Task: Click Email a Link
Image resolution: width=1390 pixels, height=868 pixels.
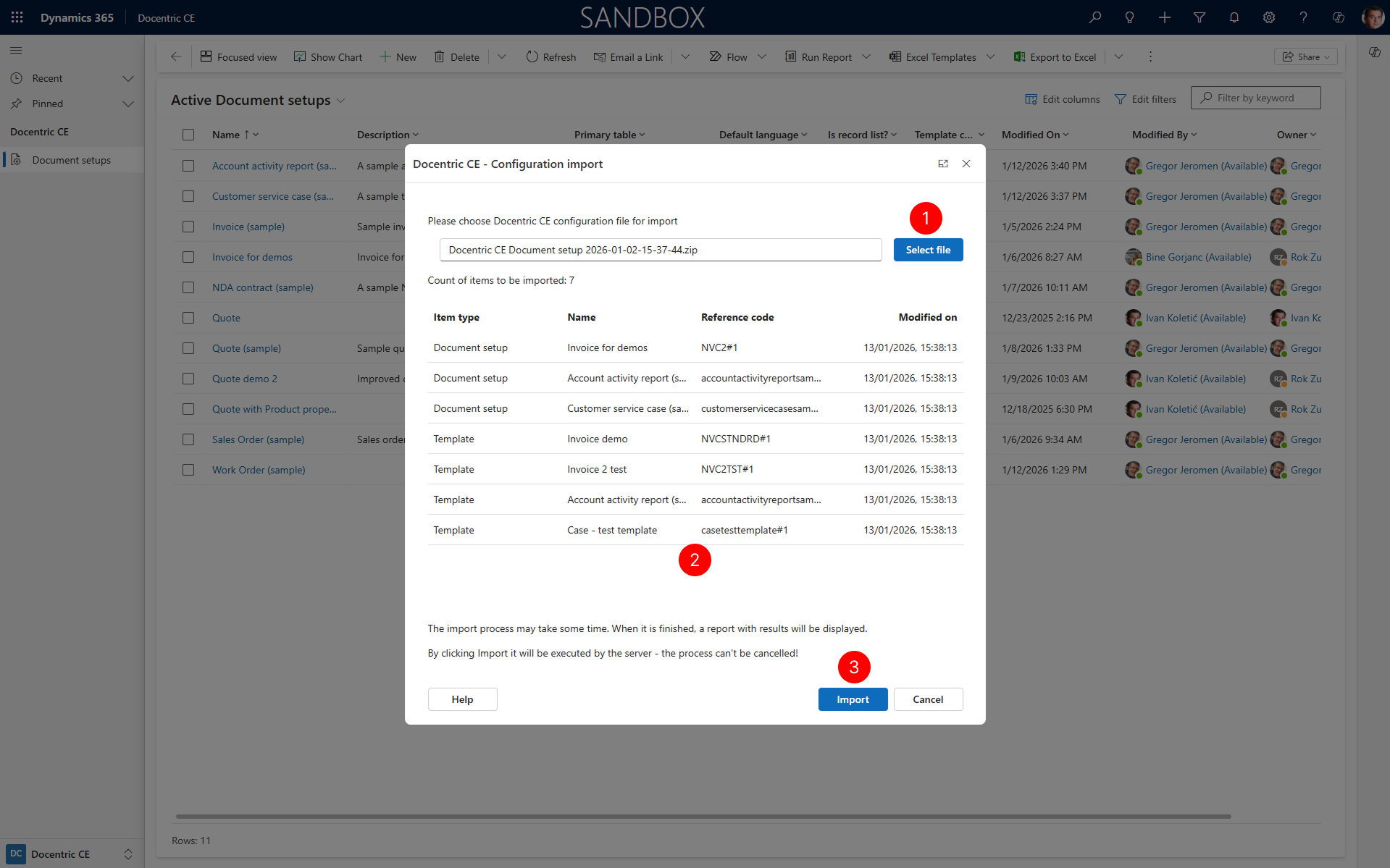Action: 628,56
